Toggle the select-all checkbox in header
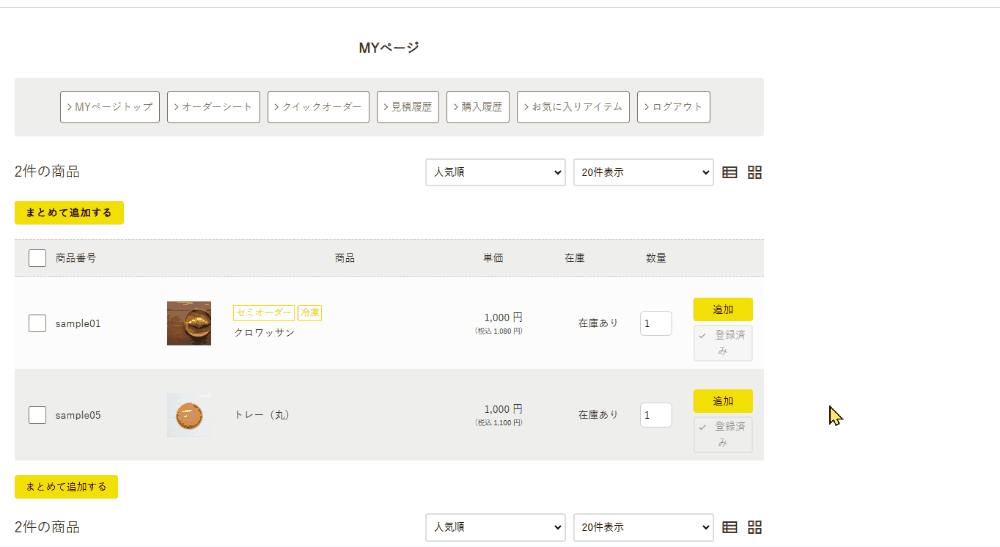Image resolution: width=1000 pixels, height=547 pixels. pos(37,258)
